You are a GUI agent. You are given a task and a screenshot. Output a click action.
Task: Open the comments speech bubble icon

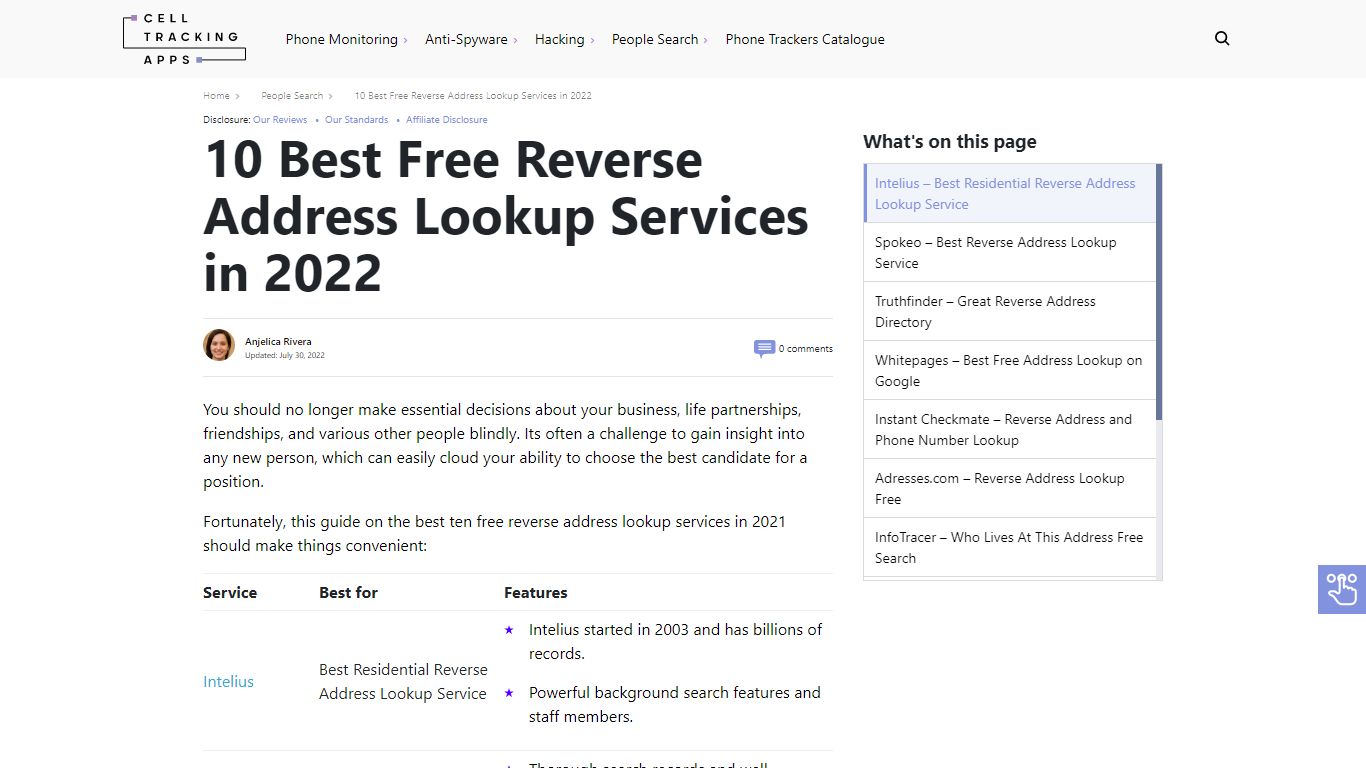click(764, 348)
